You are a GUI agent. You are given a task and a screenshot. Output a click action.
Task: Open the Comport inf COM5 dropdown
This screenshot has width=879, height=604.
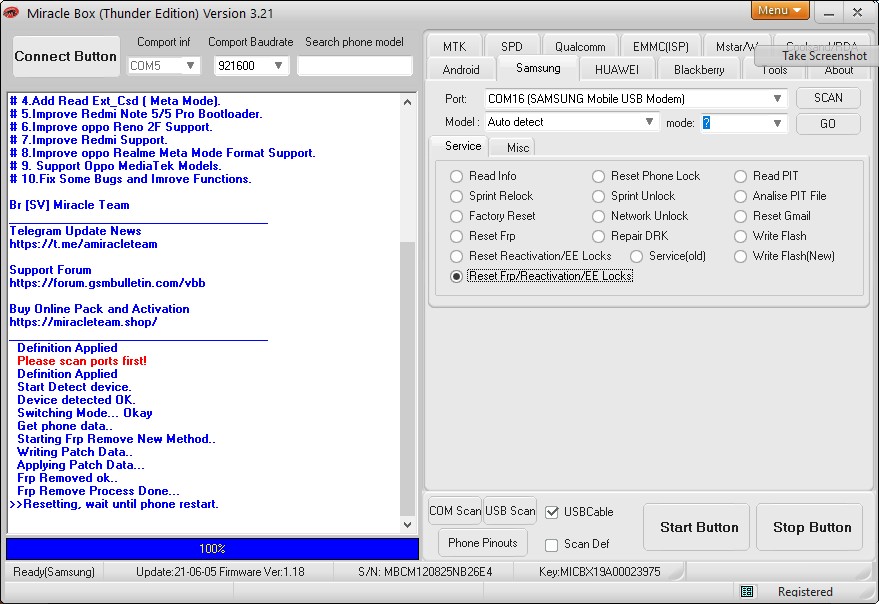click(190, 66)
